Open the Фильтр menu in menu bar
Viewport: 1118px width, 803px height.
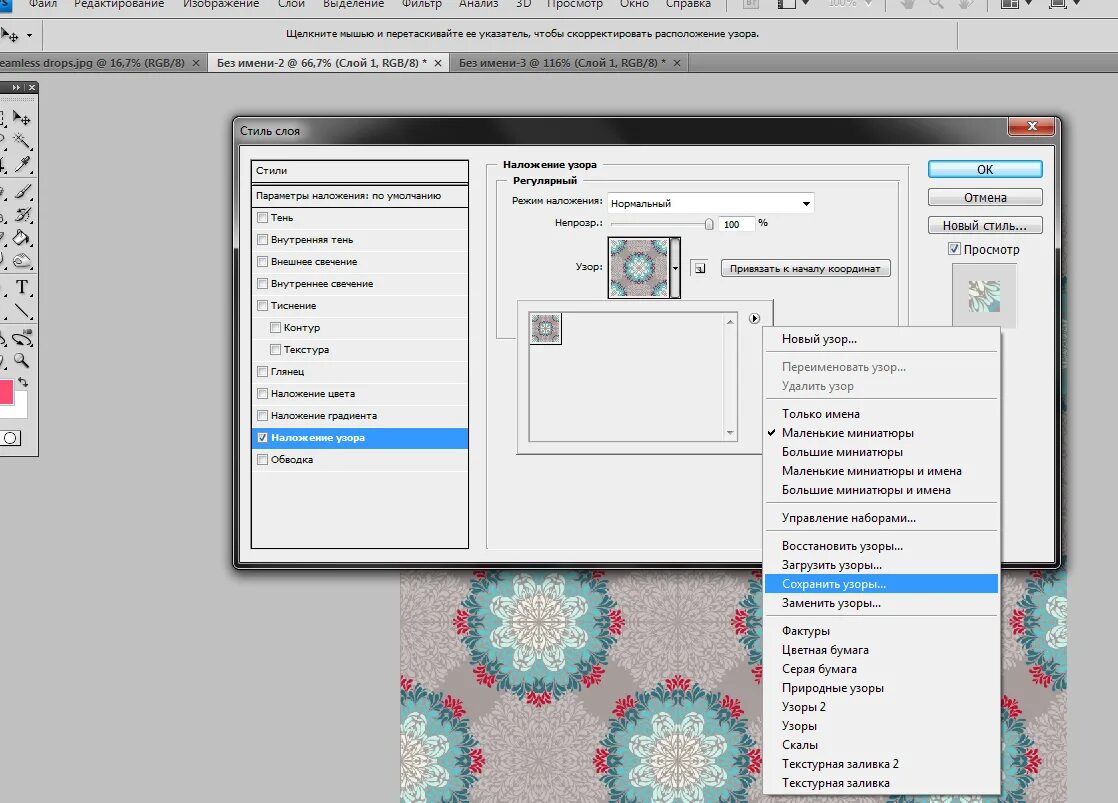click(x=421, y=4)
